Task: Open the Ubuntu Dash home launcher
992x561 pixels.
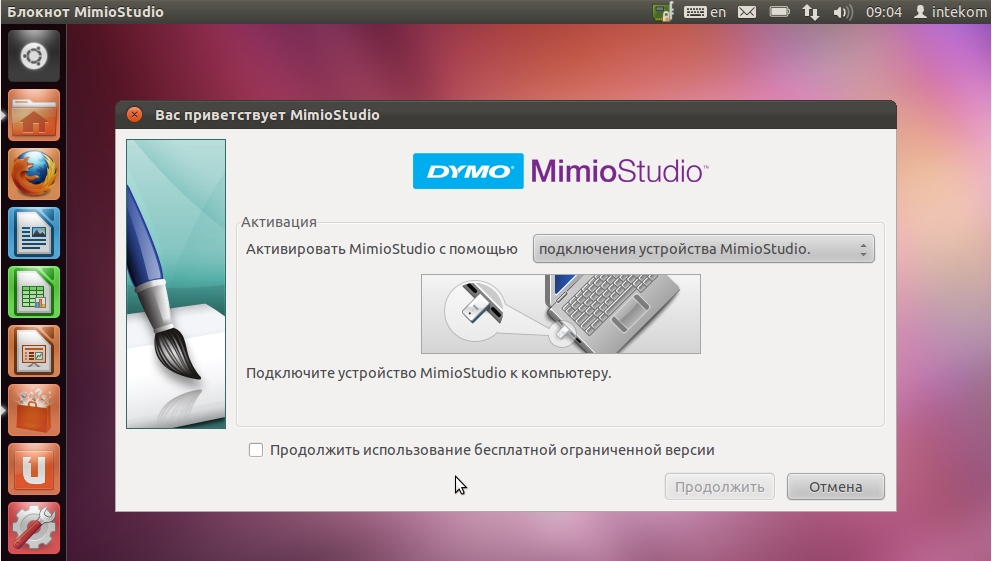Action: tap(34, 56)
